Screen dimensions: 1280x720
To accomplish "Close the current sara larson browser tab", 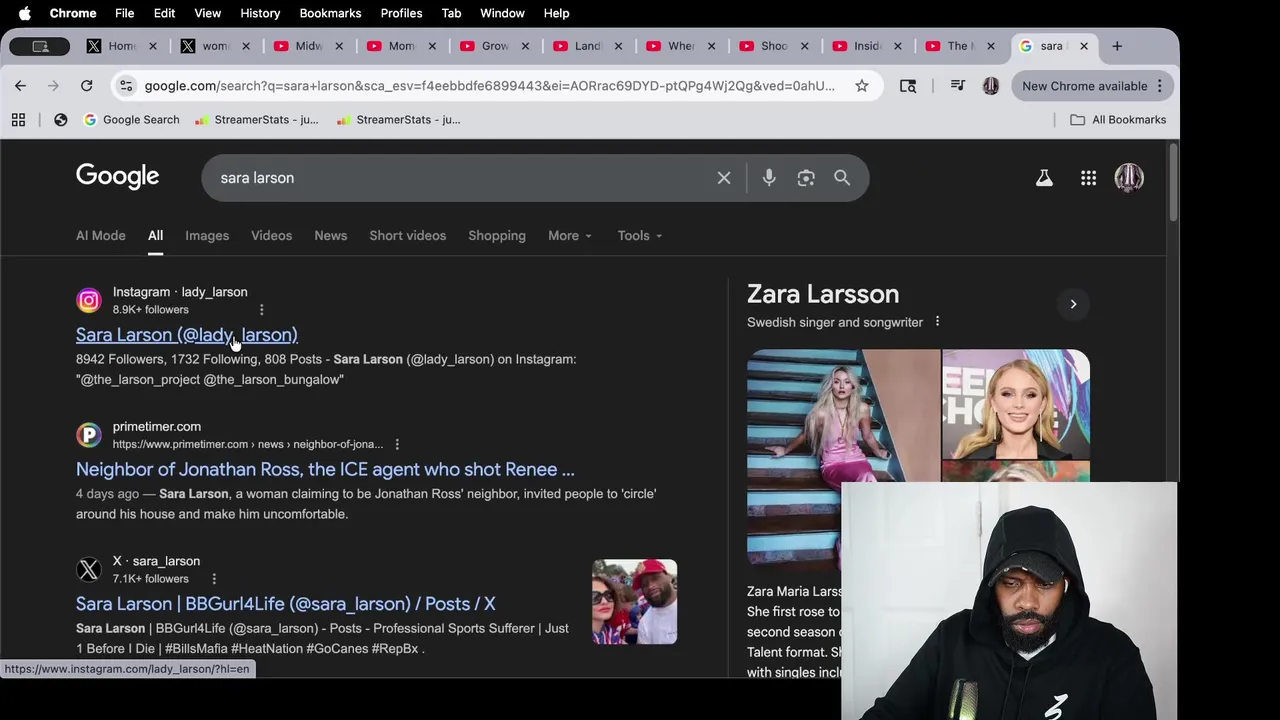I will 1083,46.
